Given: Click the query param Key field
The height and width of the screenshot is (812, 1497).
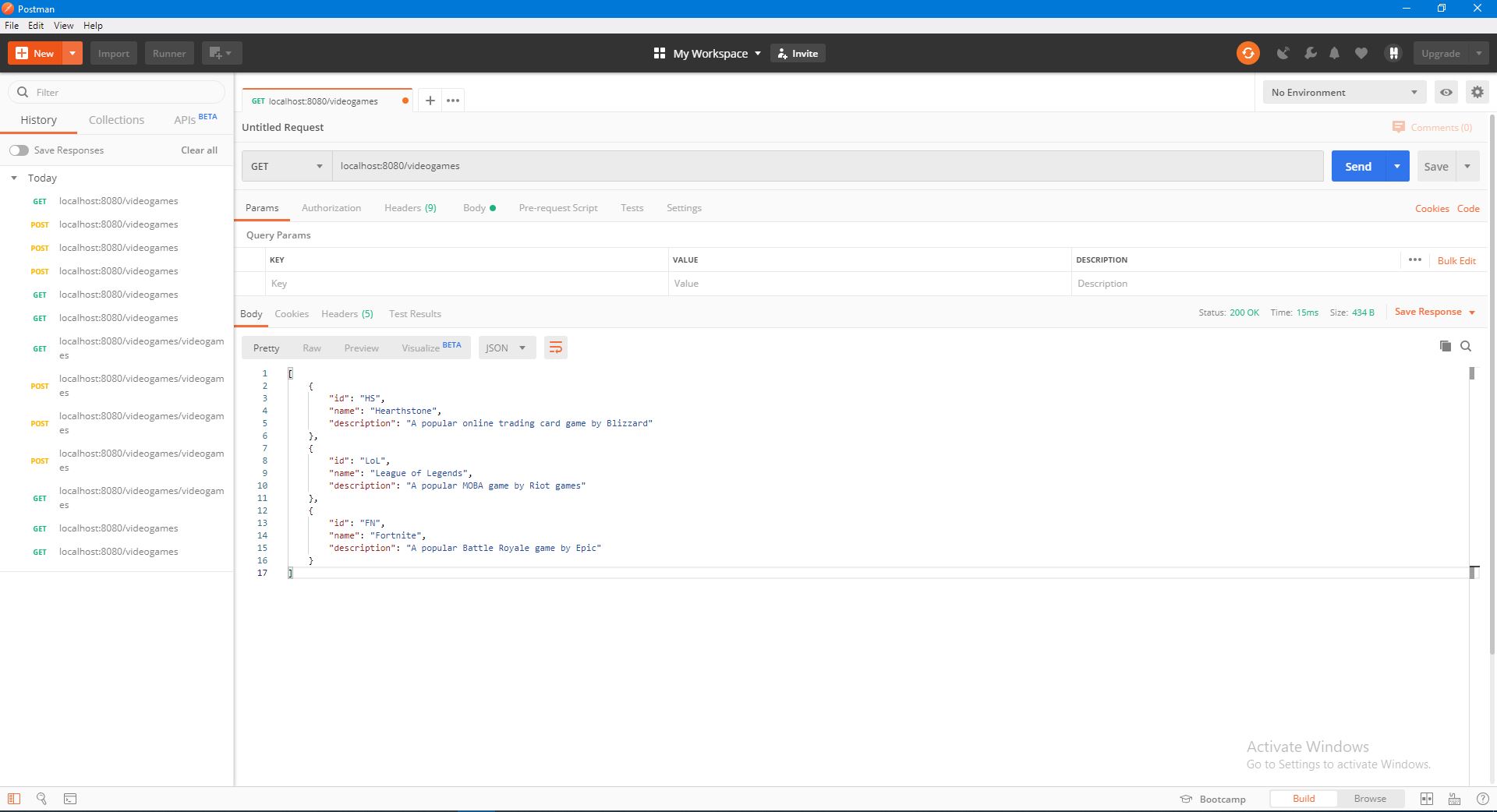Looking at the screenshot, I should click(x=466, y=284).
